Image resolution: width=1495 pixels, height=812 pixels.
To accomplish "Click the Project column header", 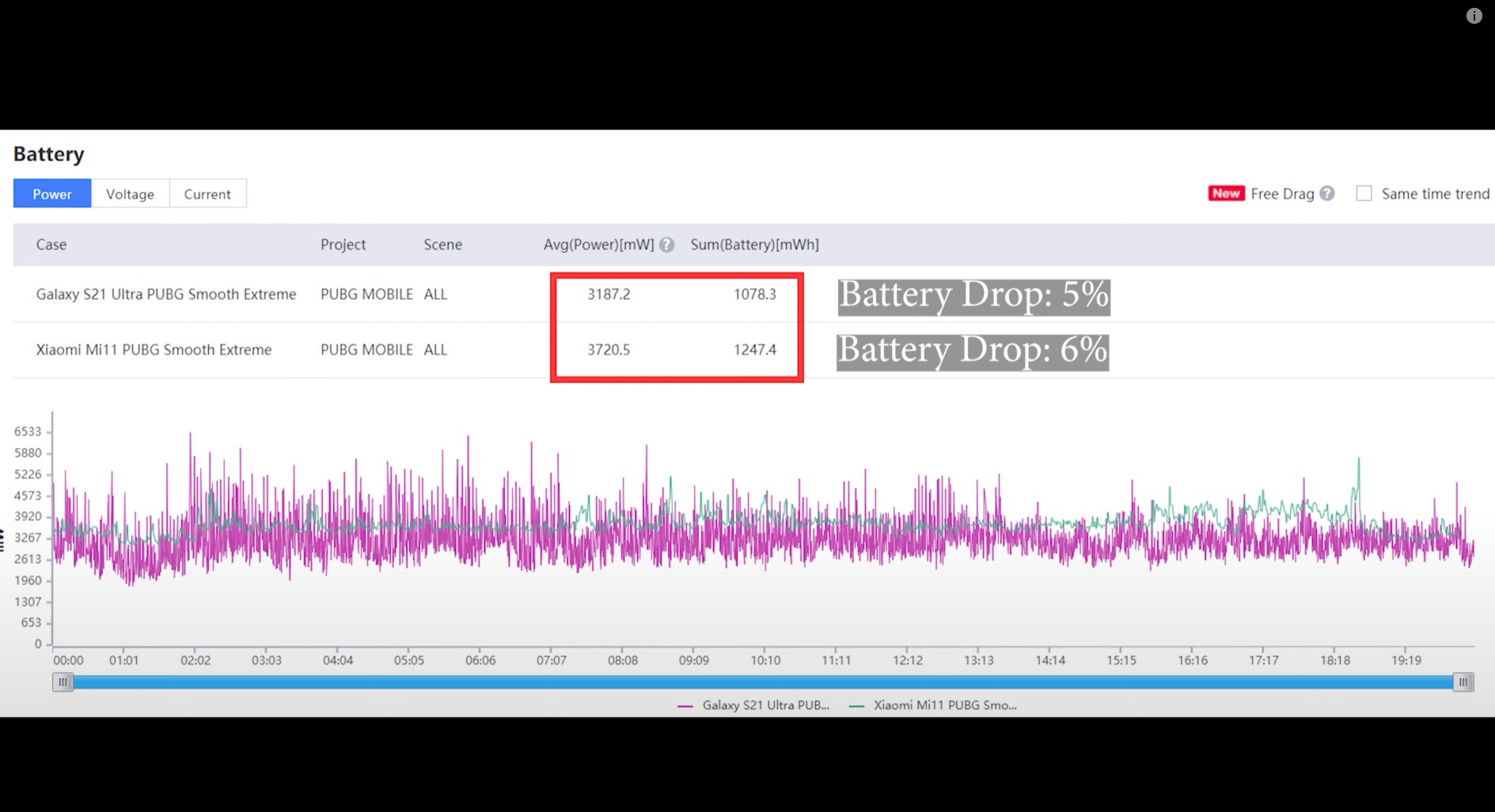I will (343, 245).
